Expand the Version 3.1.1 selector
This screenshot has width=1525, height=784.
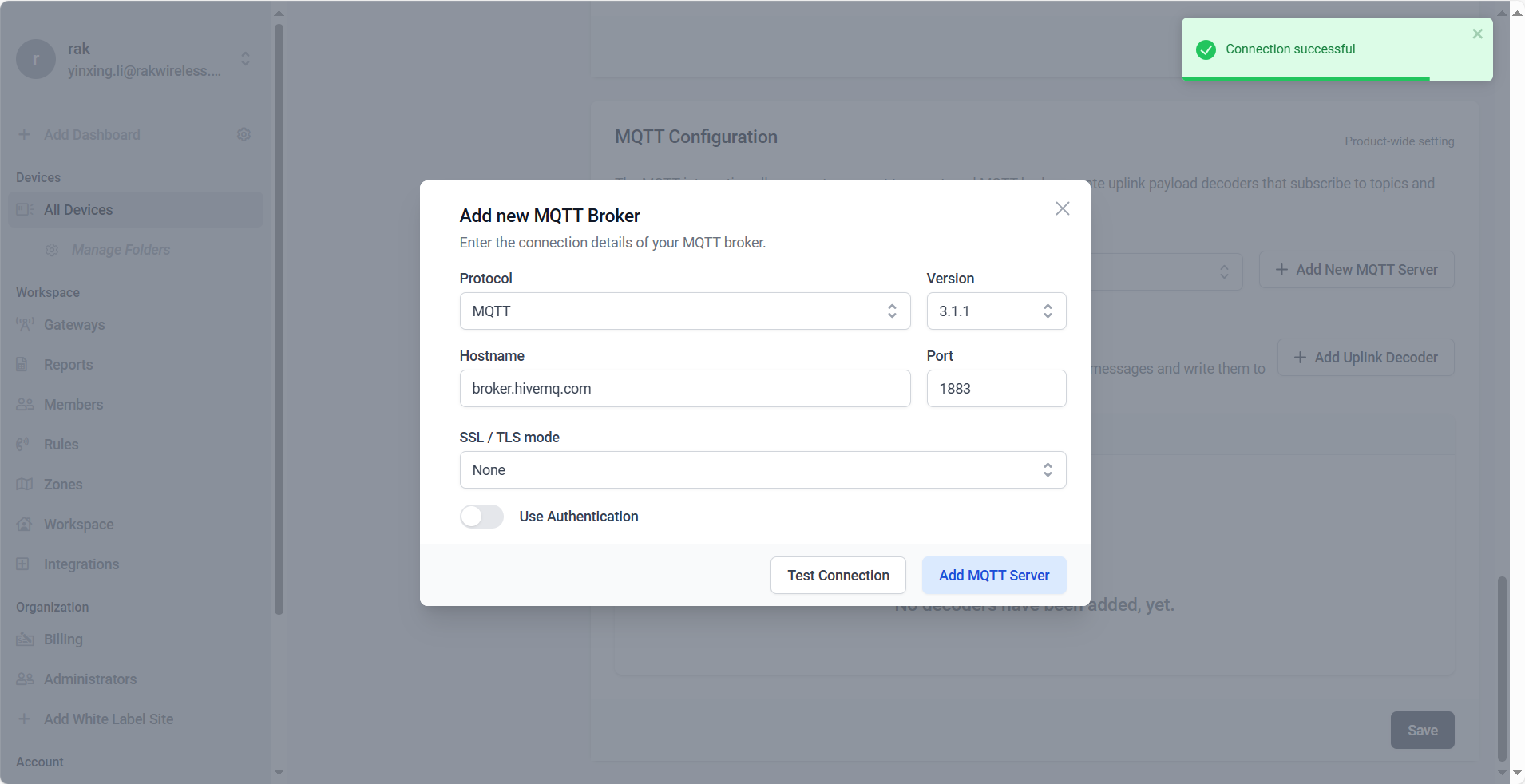tap(995, 311)
